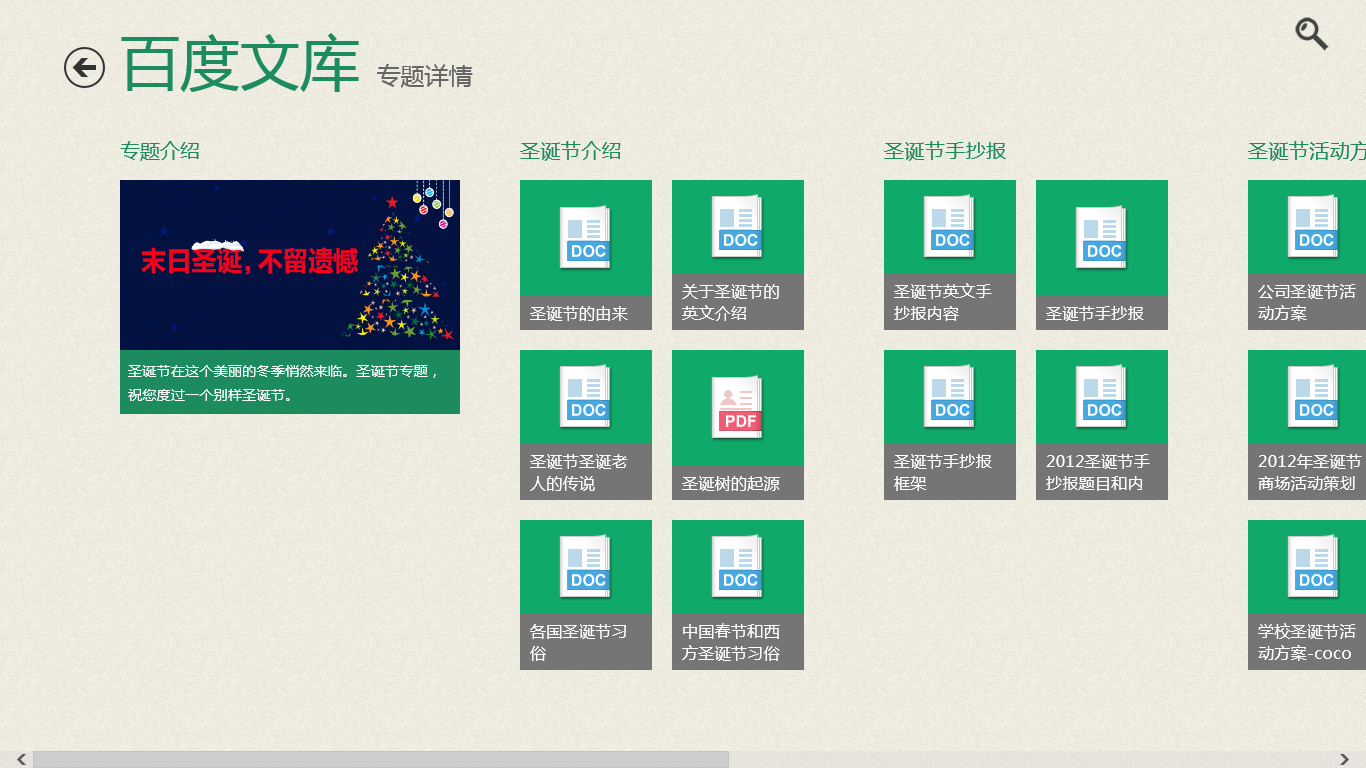Click the 专题详情 subtitle text
The width and height of the screenshot is (1366, 768).
pos(424,76)
